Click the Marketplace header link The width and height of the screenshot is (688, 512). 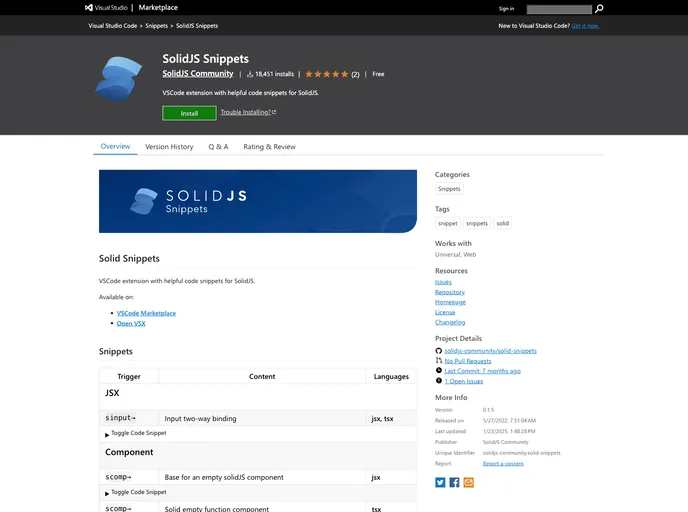[158, 7]
